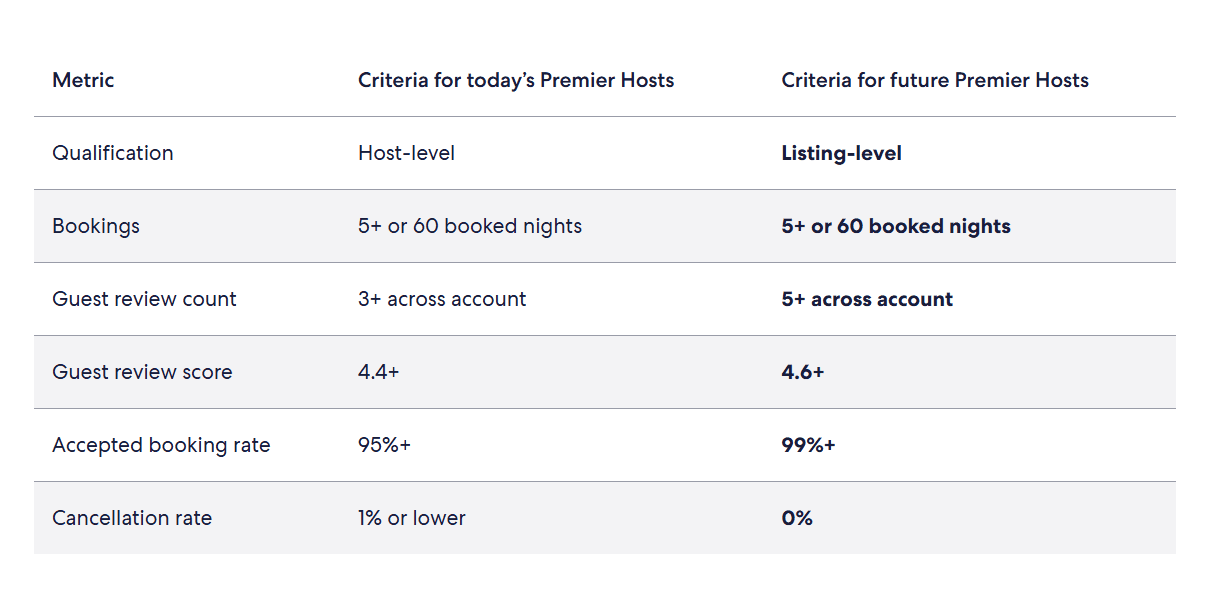Click the "Criteria for future Premier Hosts" header
1218x603 pixels.
click(x=935, y=80)
